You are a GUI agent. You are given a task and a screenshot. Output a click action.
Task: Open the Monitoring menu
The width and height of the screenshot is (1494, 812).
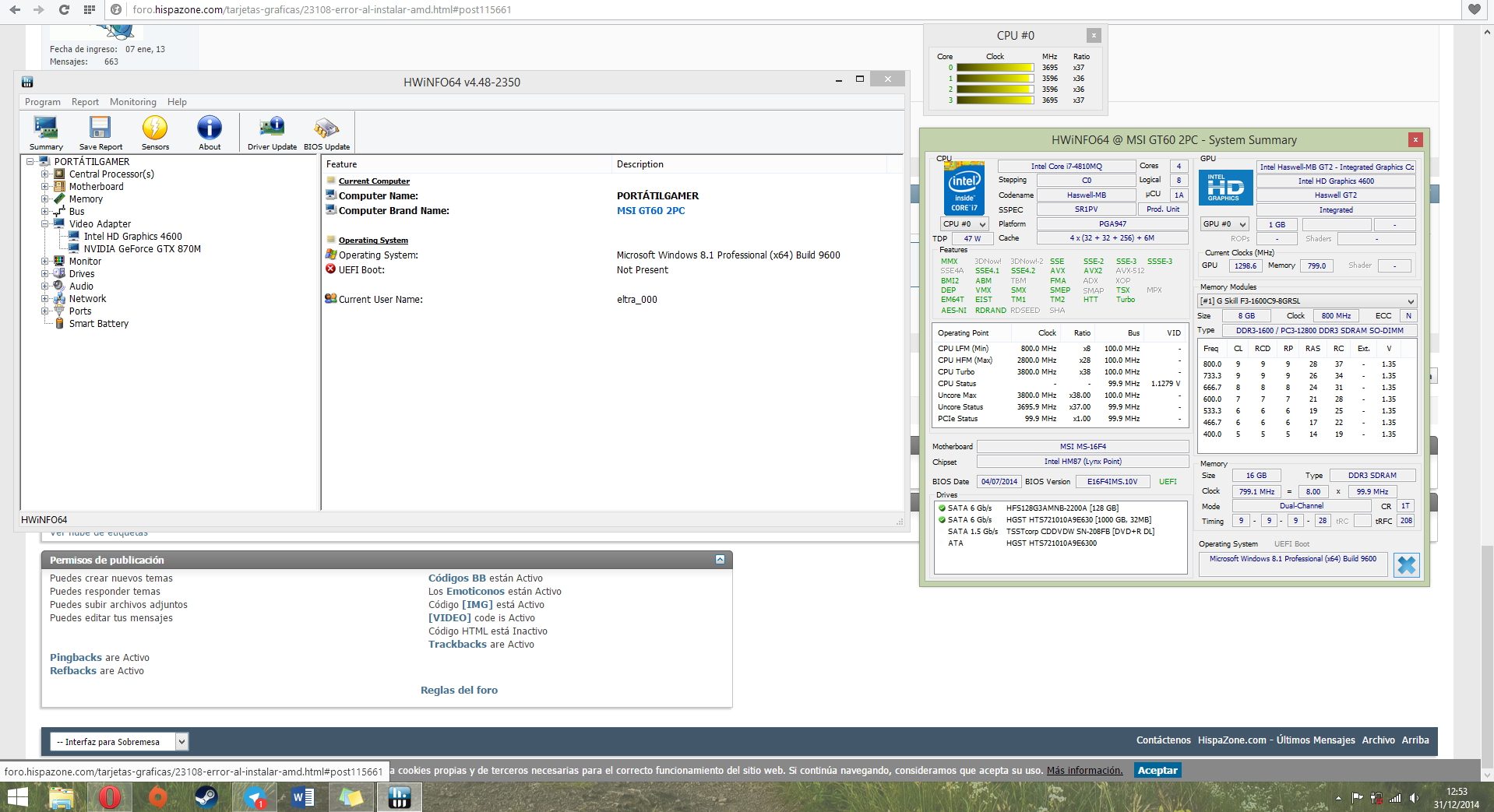132,102
